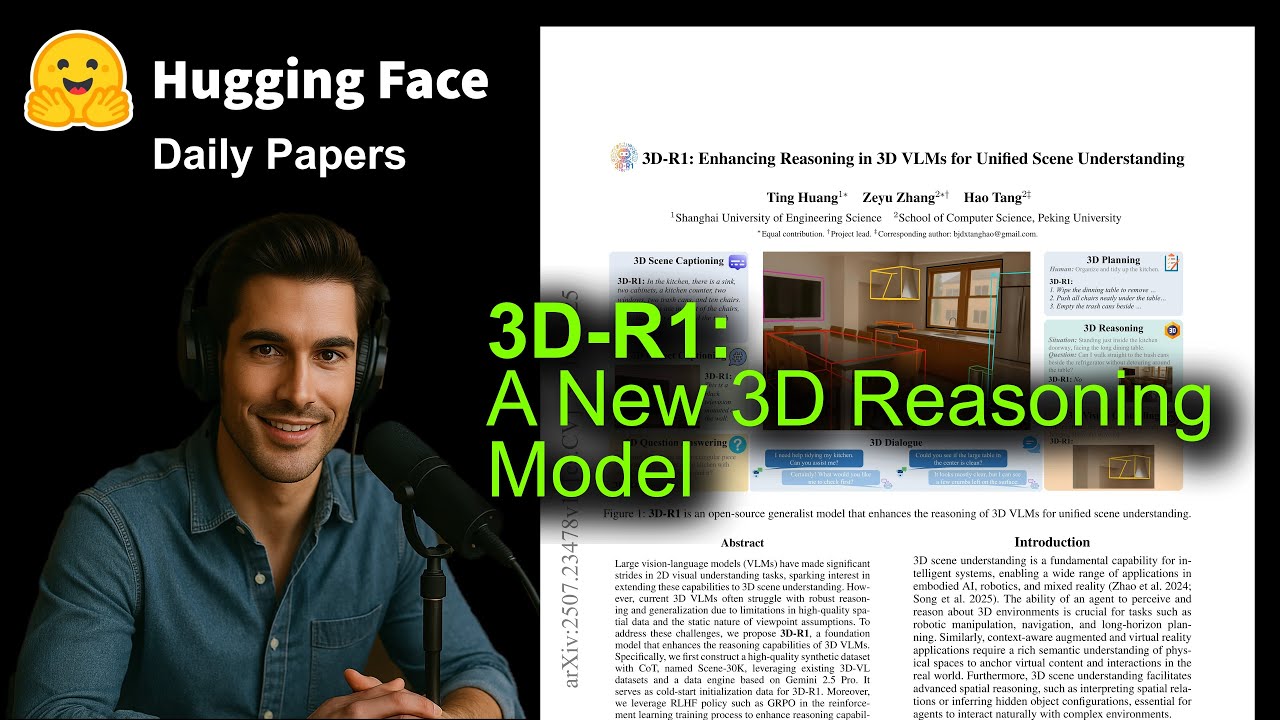Click the "Hugging Face" brand name
This screenshot has height=720, width=1280.
coord(320,82)
